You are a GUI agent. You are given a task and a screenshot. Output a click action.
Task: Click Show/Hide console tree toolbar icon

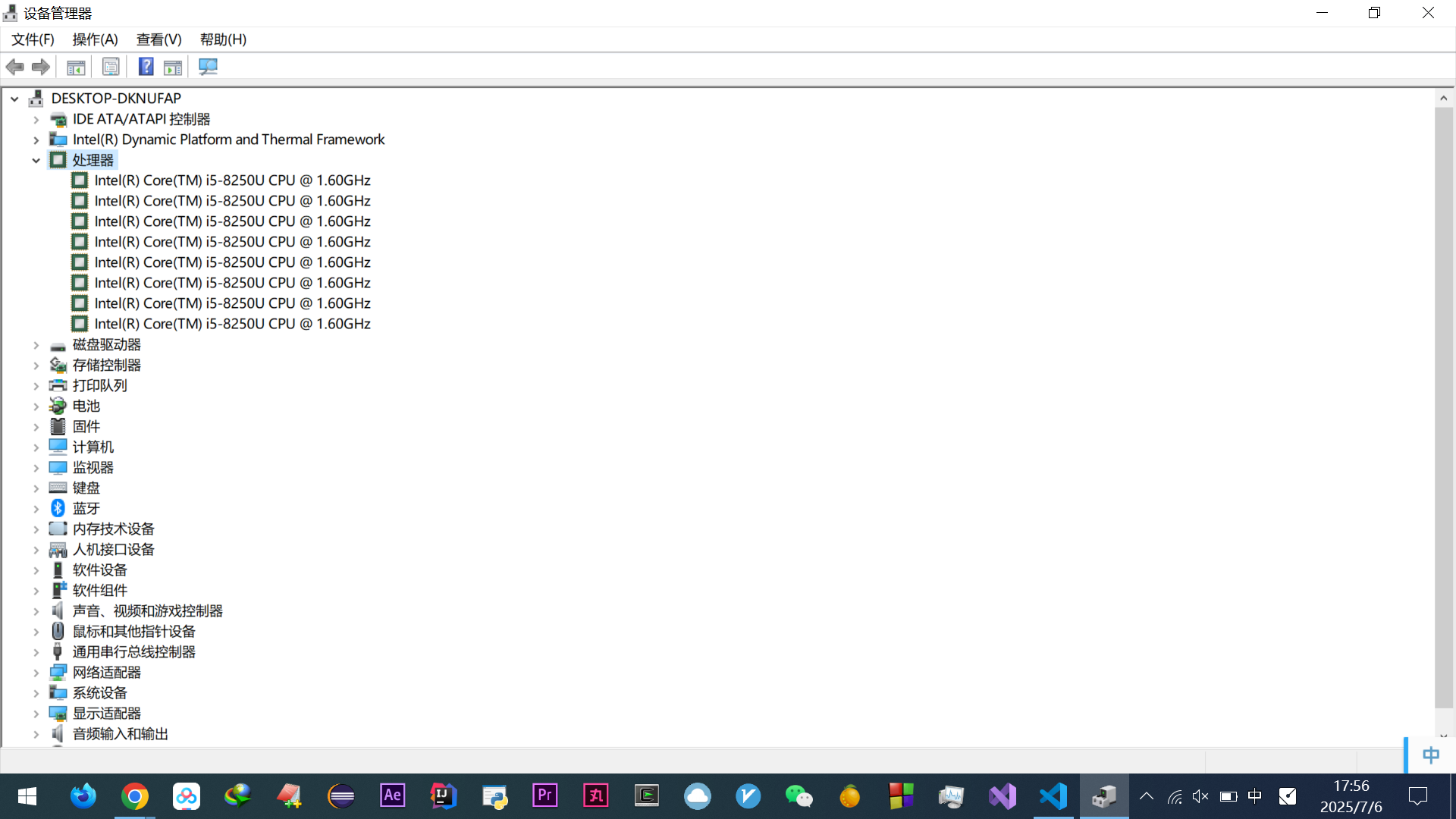[x=76, y=67]
